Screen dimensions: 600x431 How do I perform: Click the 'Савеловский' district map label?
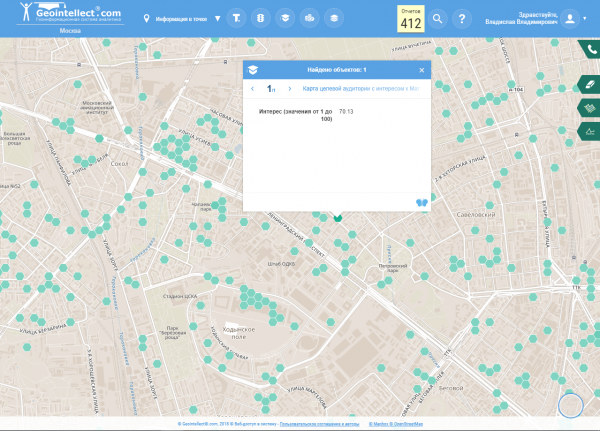tap(476, 214)
